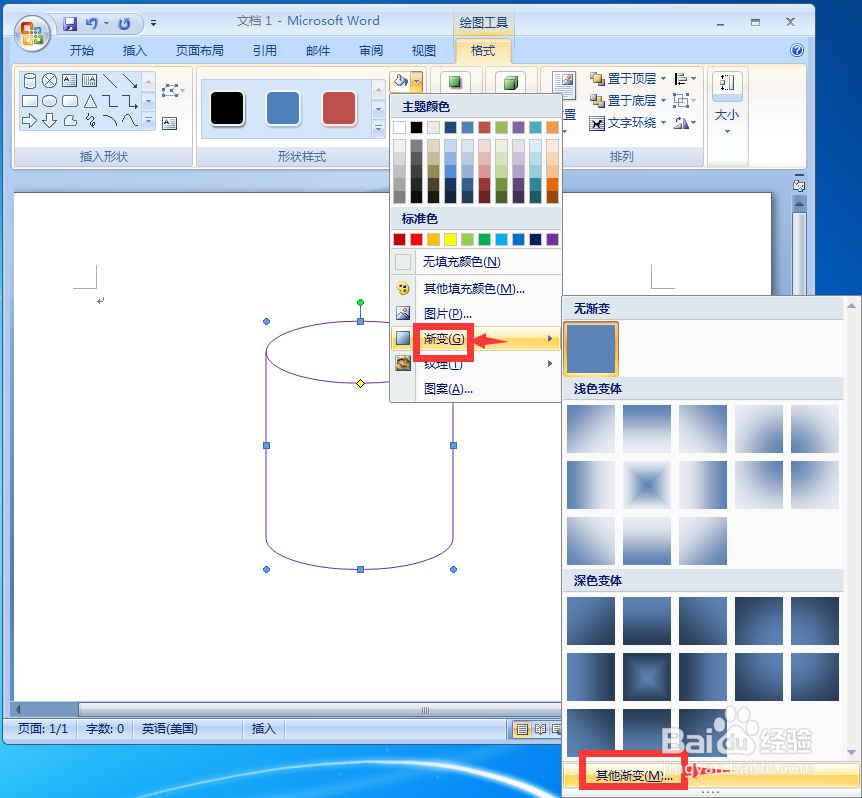Open the 格式 Format tab
This screenshot has height=798, width=862.
tap(483, 51)
